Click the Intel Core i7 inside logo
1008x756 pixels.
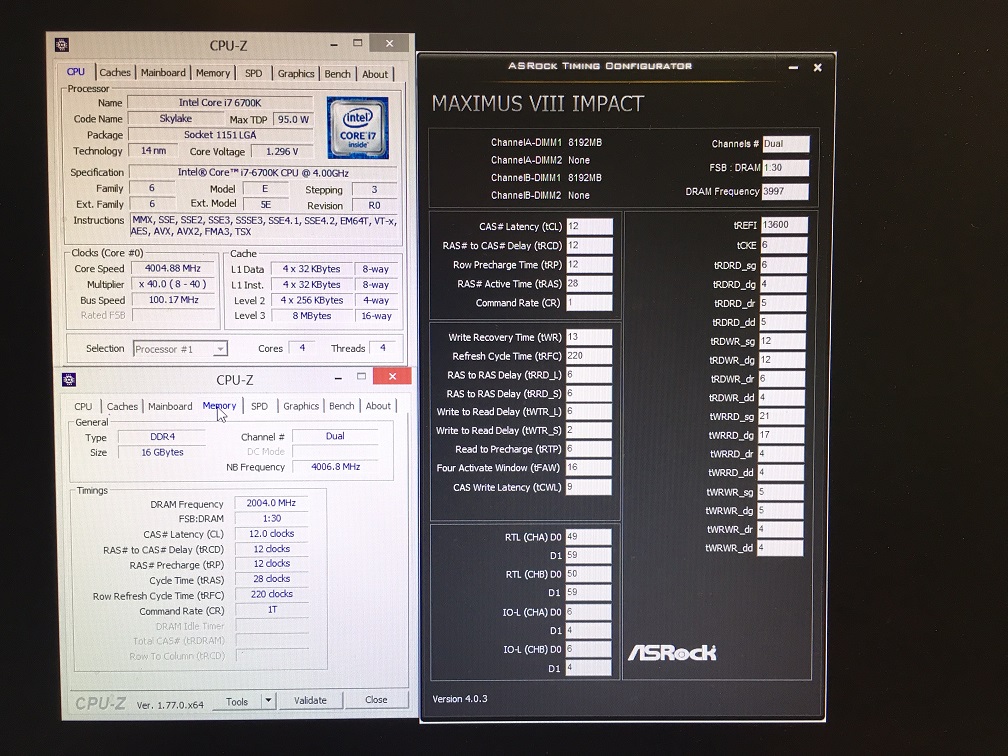(x=357, y=127)
